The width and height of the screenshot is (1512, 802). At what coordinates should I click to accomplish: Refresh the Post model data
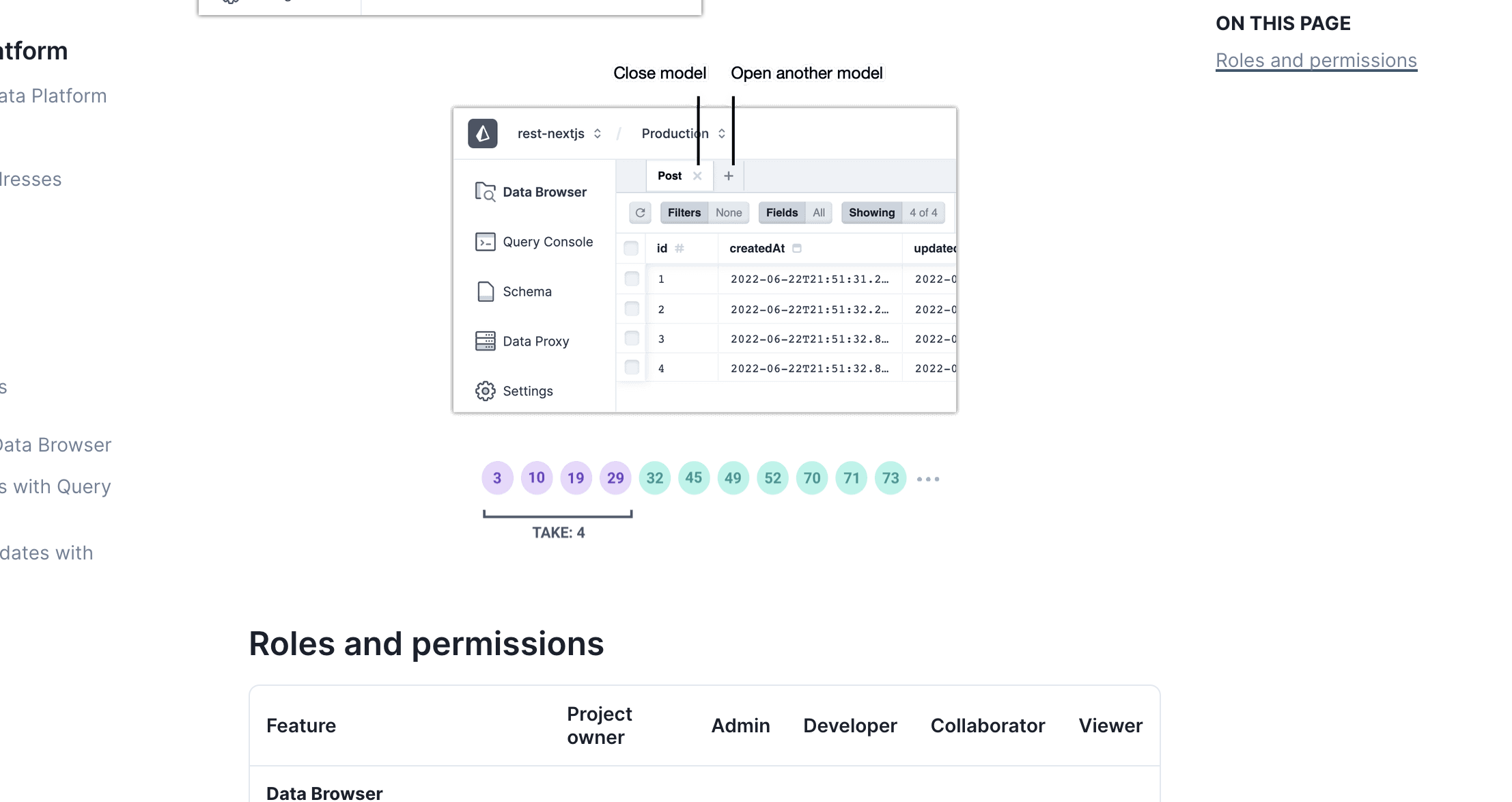640,212
